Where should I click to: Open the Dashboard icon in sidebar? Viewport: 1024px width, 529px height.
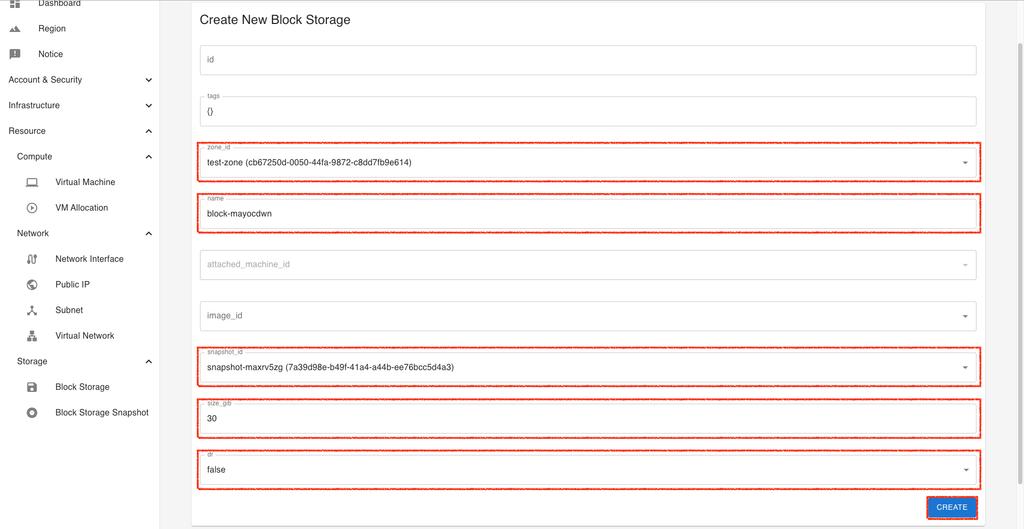tap(14, 4)
